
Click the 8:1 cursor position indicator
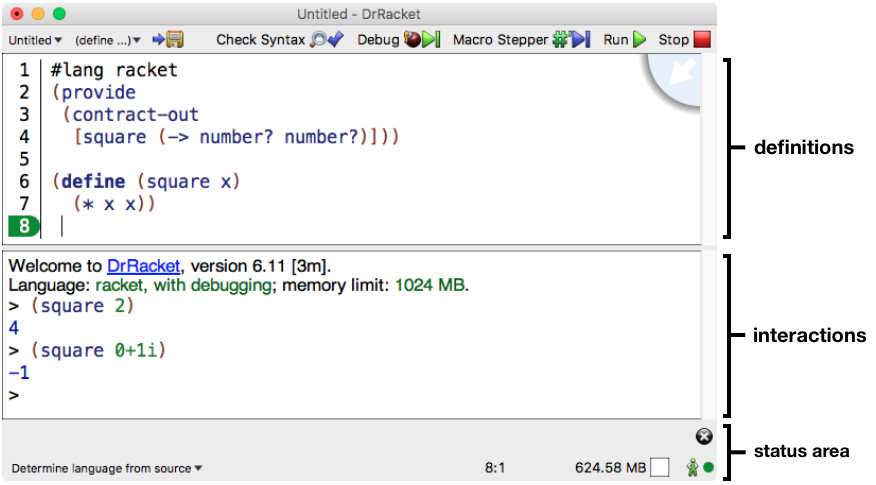click(494, 468)
